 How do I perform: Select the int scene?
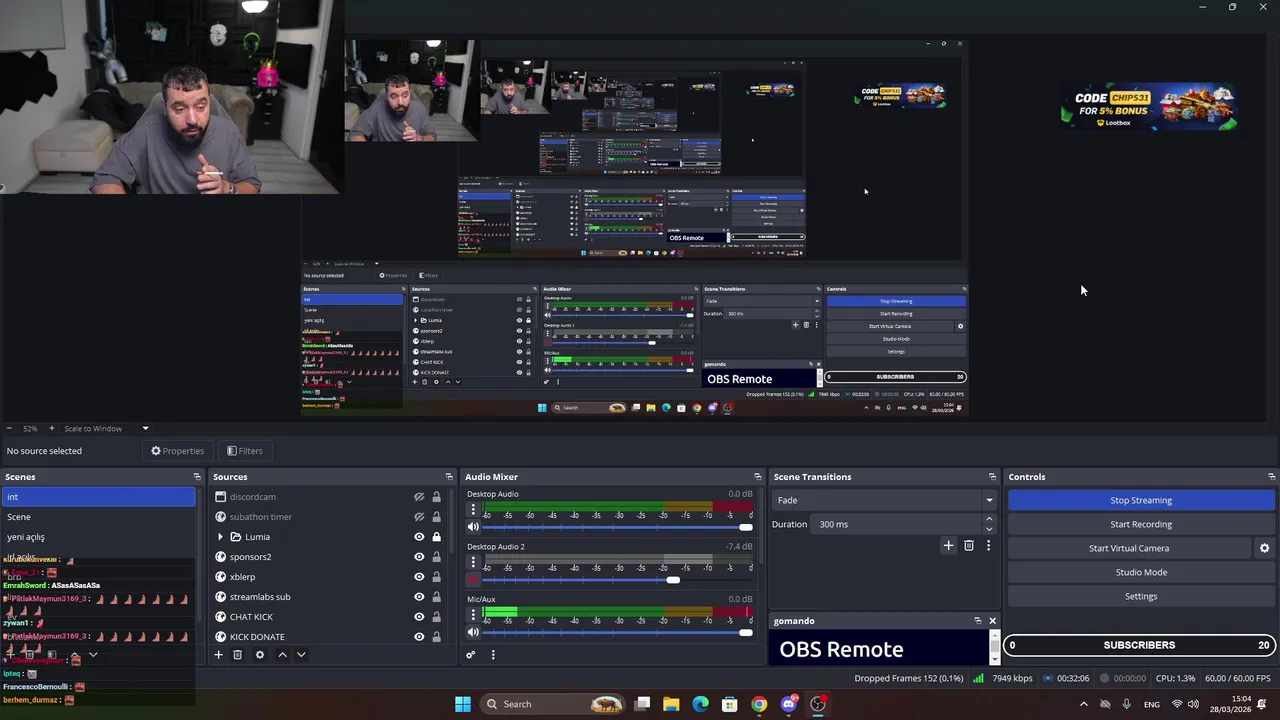click(x=99, y=497)
